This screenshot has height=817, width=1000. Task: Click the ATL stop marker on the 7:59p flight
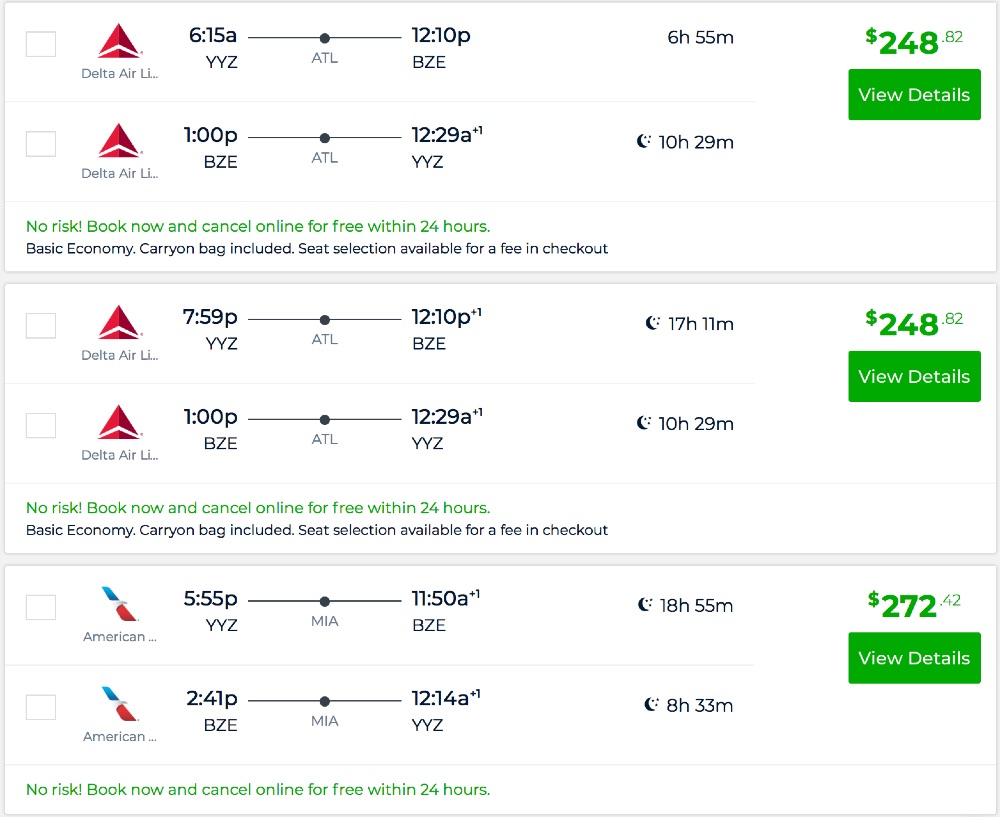tap(325, 320)
